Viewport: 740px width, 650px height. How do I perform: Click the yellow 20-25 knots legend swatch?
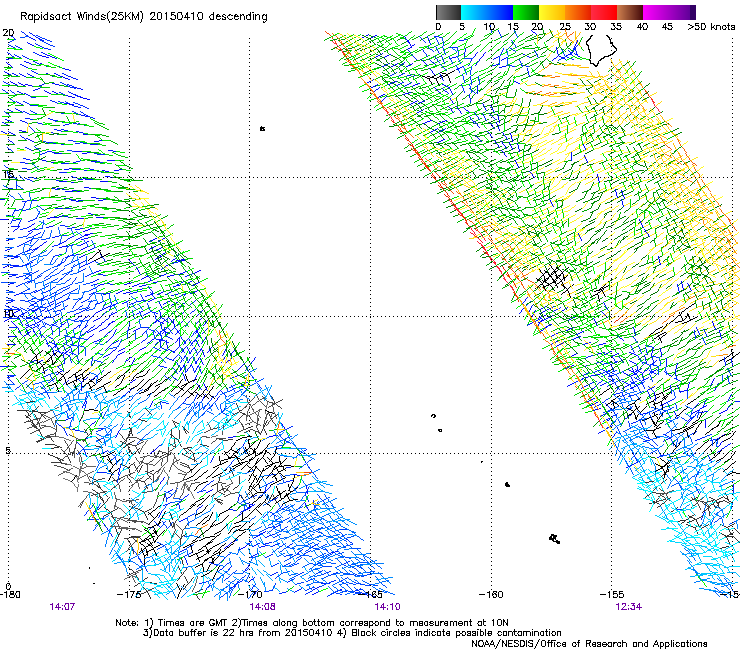click(x=552, y=12)
